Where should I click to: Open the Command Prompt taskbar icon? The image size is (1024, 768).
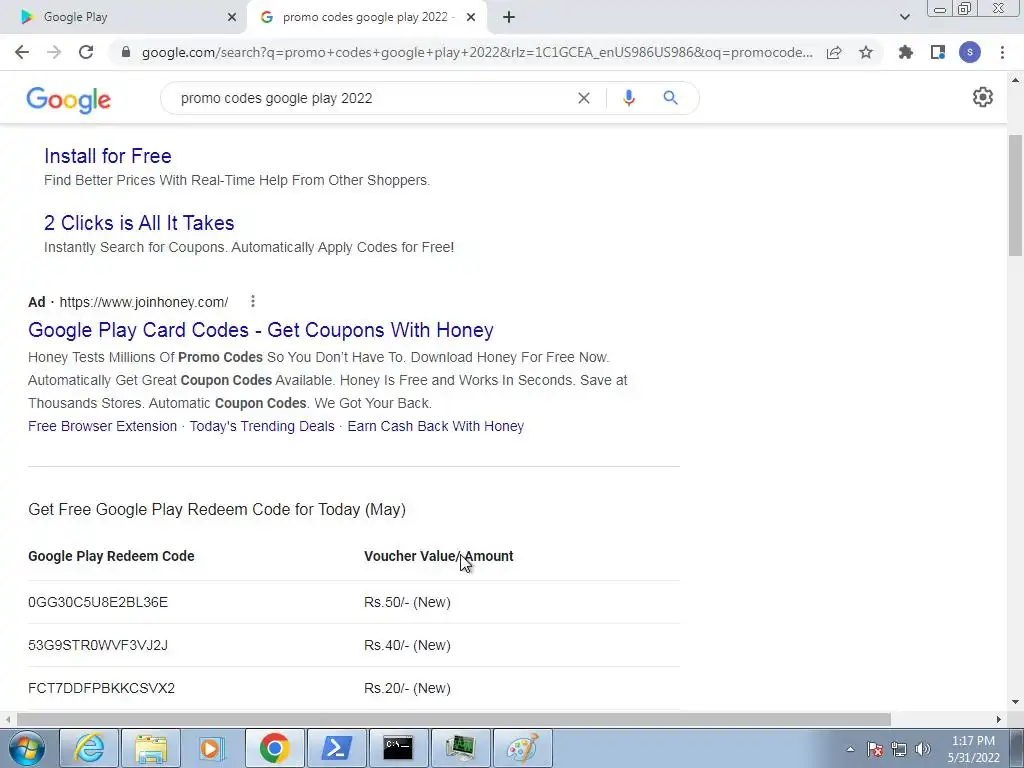tap(398, 748)
